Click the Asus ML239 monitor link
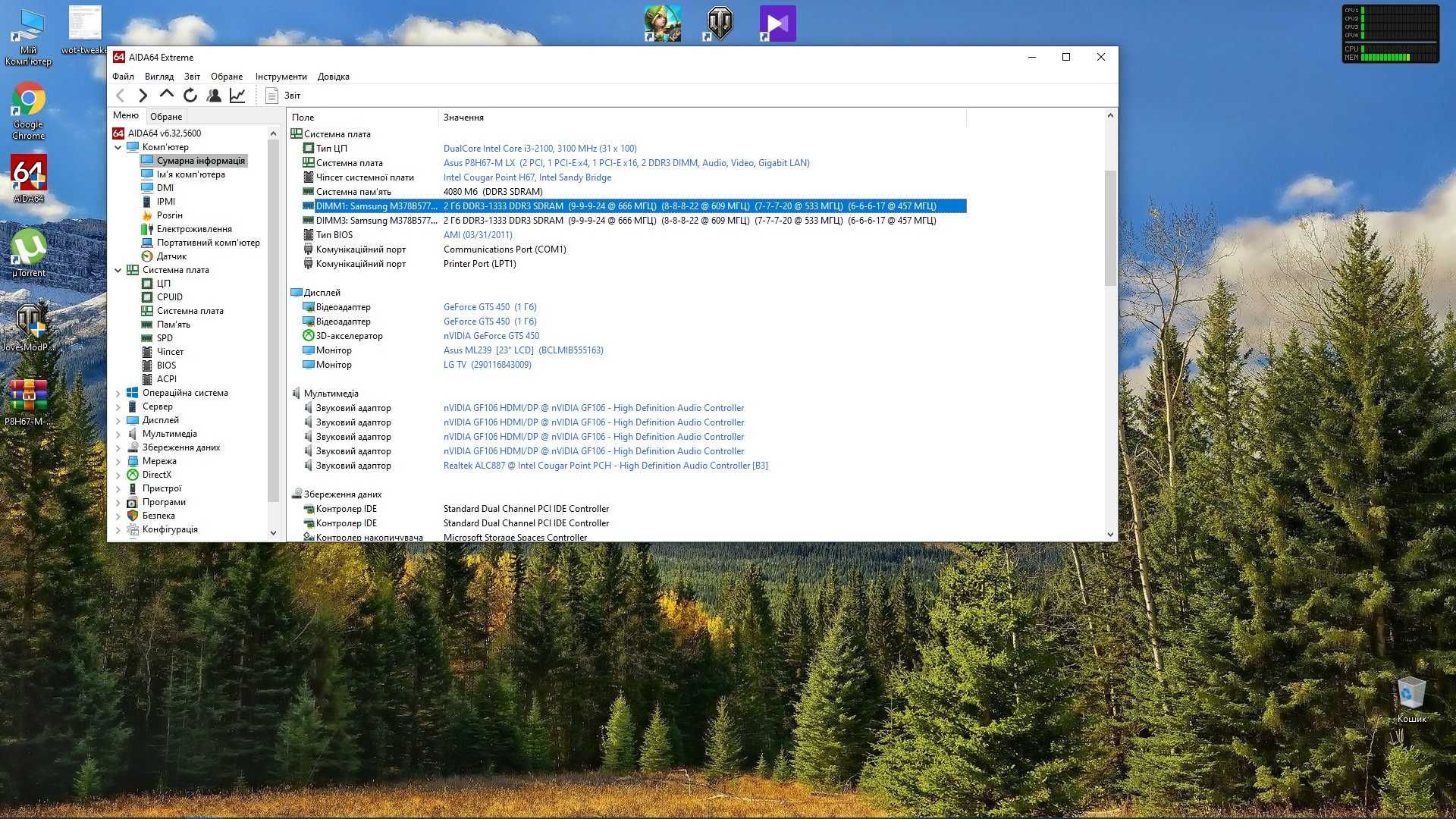1456x819 pixels. point(523,350)
